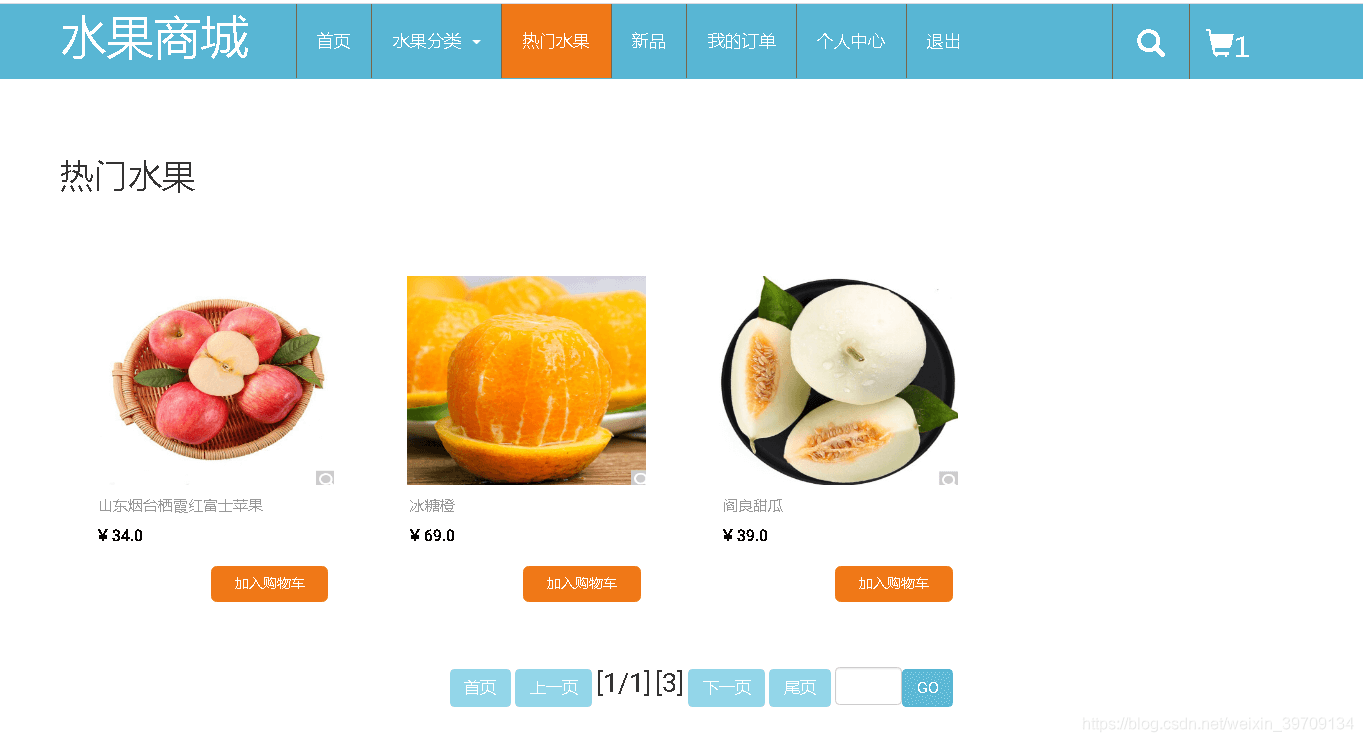Click the 尾页 pagination button
The image size is (1363, 742).
click(800, 688)
